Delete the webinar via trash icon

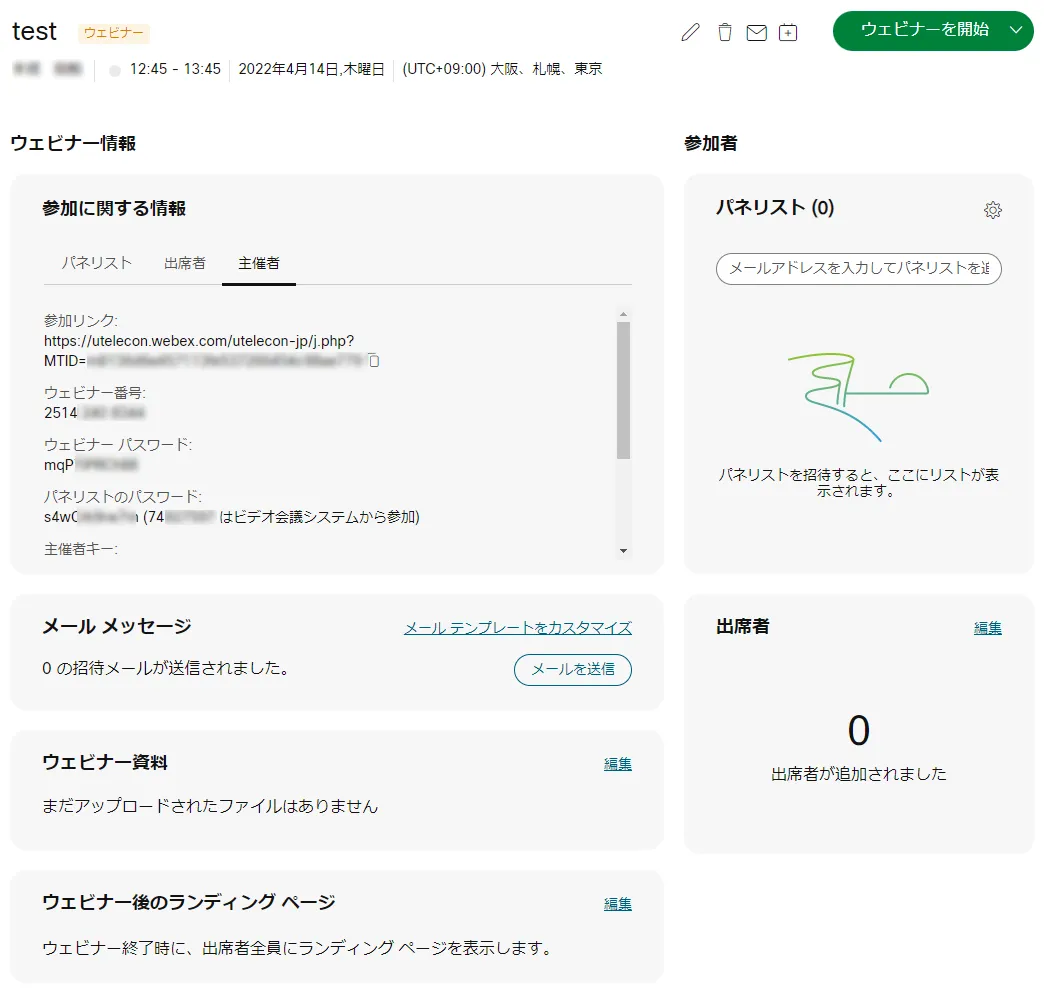[723, 33]
